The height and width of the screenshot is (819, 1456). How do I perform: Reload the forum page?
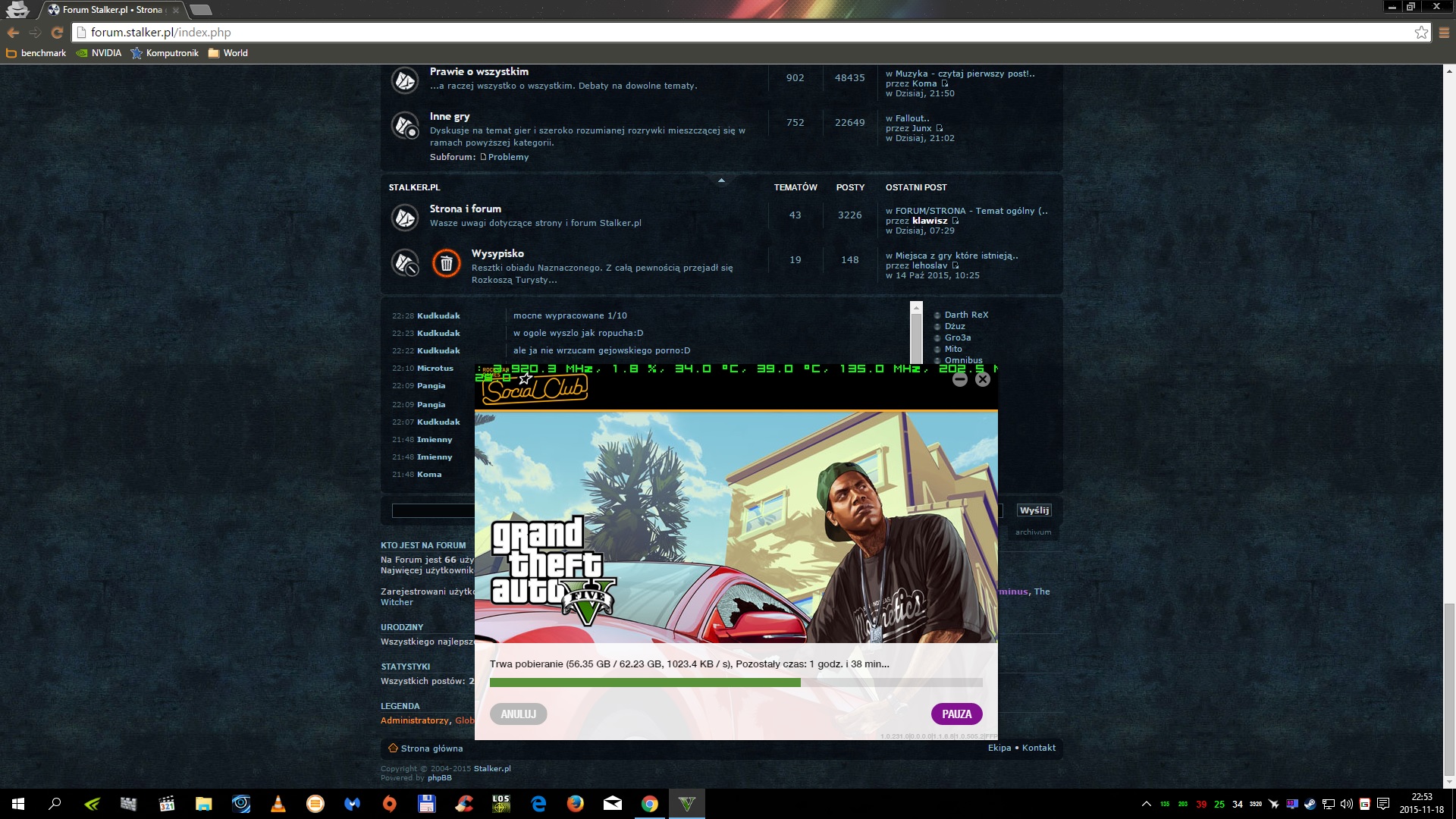57,33
